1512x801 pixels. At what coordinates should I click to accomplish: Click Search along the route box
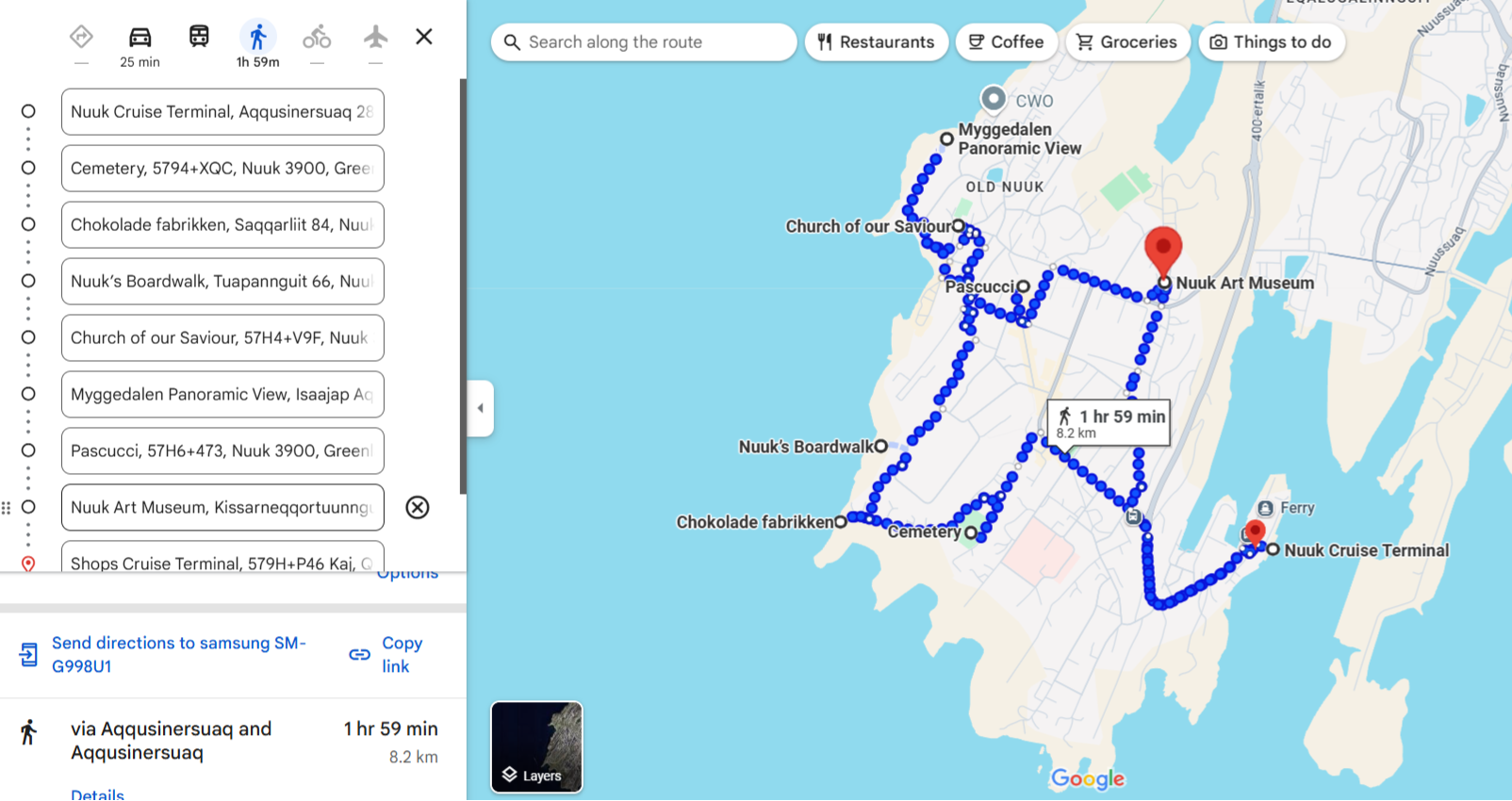click(x=644, y=42)
